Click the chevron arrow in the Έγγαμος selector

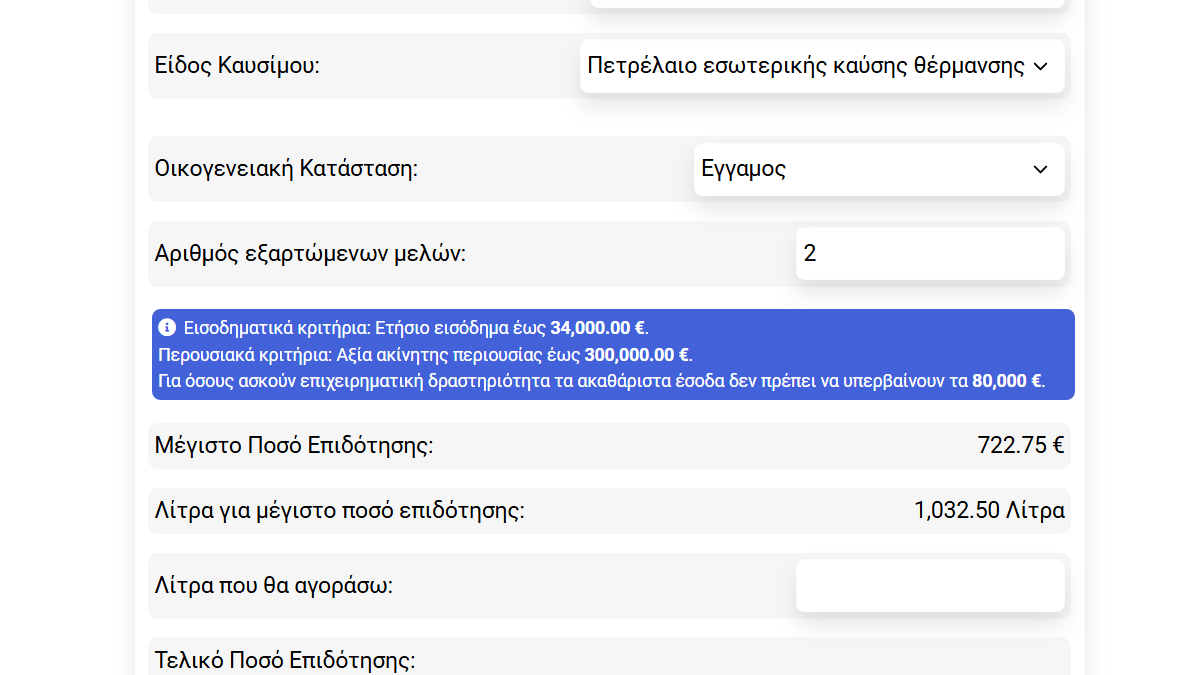click(x=1040, y=170)
